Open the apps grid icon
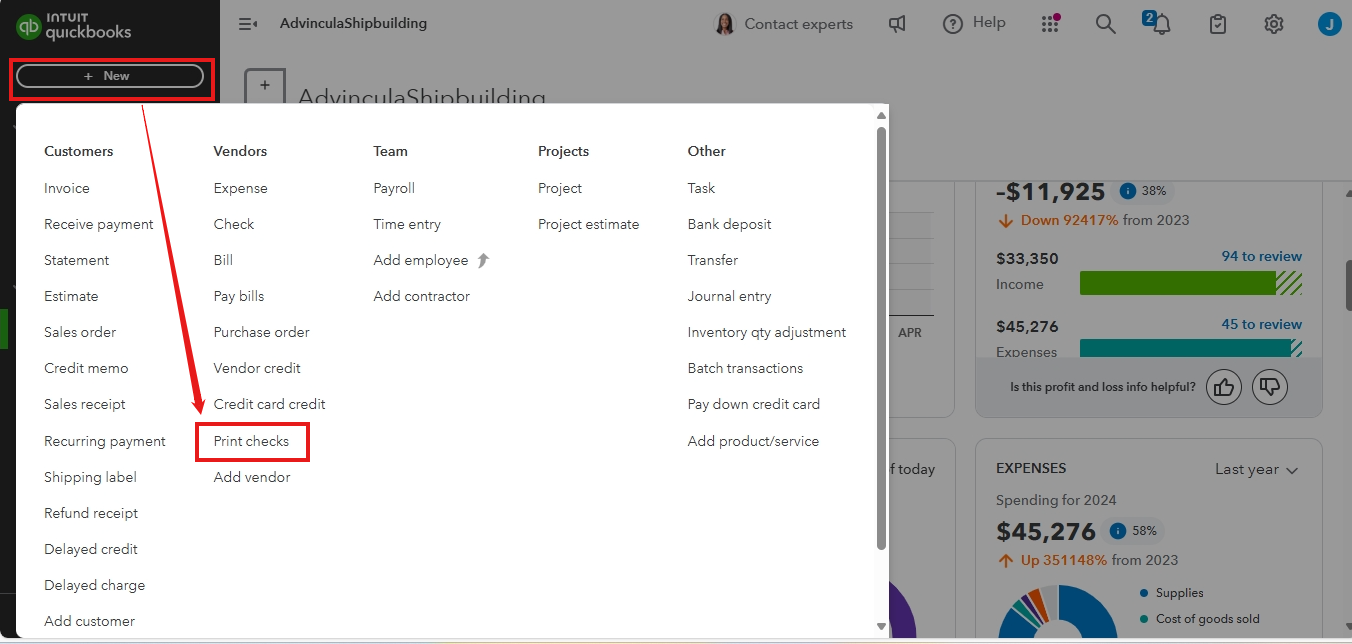This screenshot has width=1352, height=644. (x=1050, y=23)
